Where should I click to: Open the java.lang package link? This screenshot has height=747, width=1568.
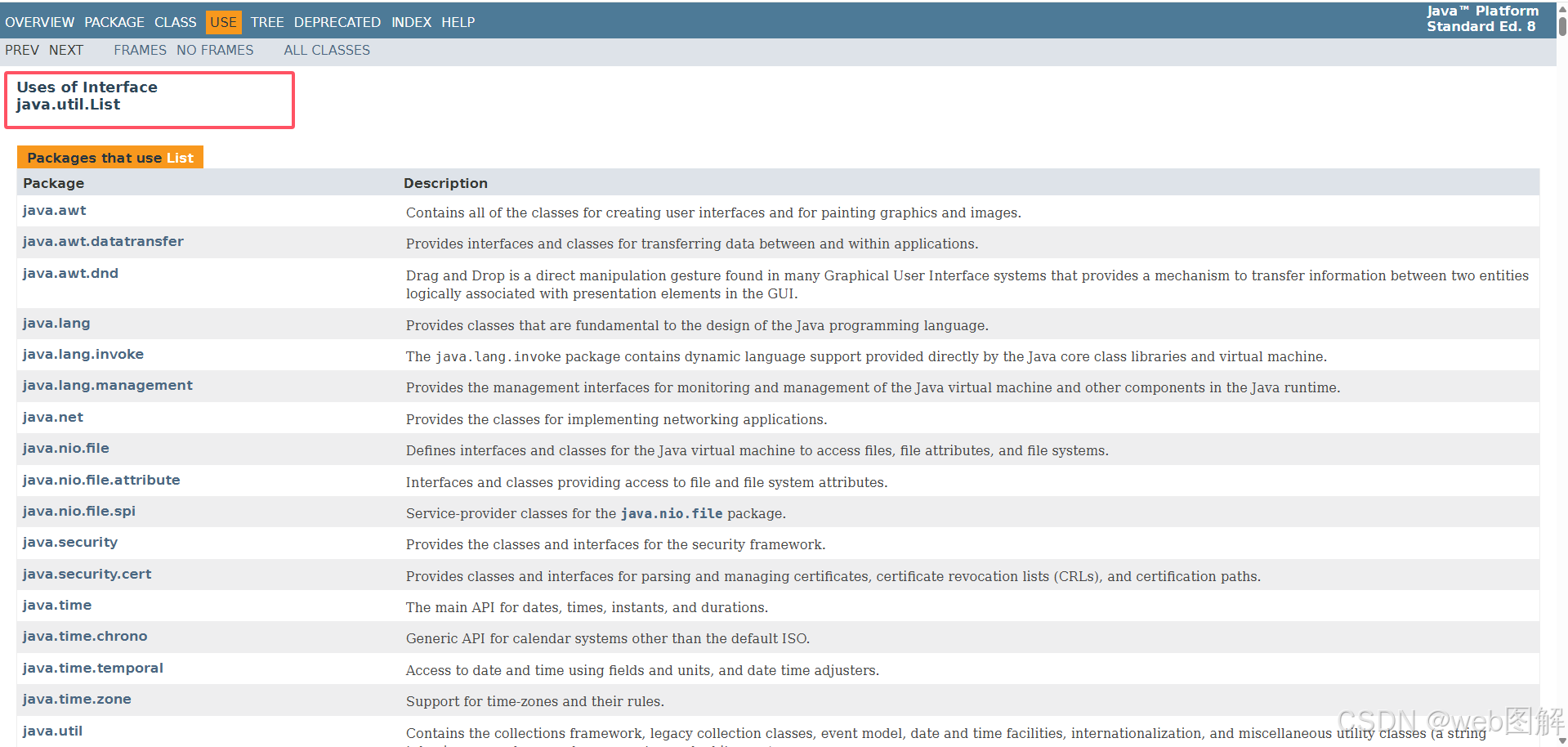56,323
